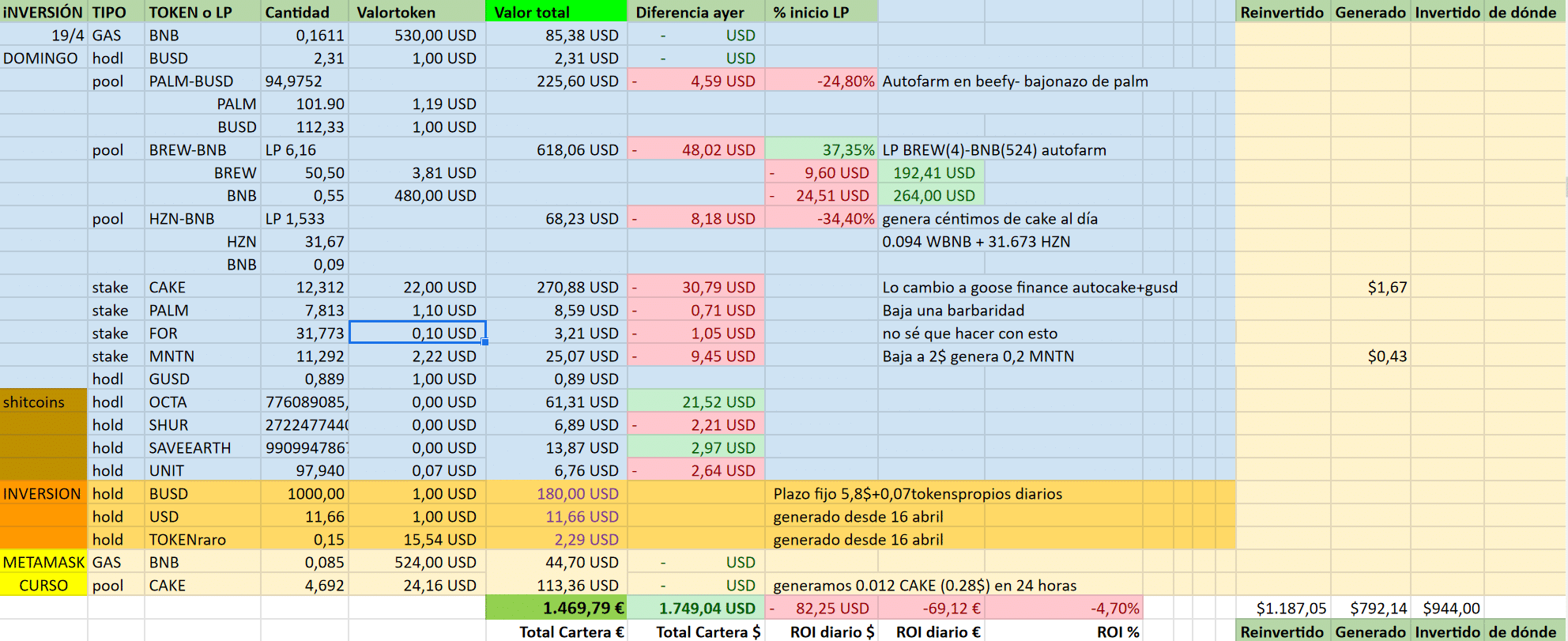The width and height of the screenshot is (1568, 641).
Task: Click the top 'de dónde' header cell
Action: click(1525, 12)
